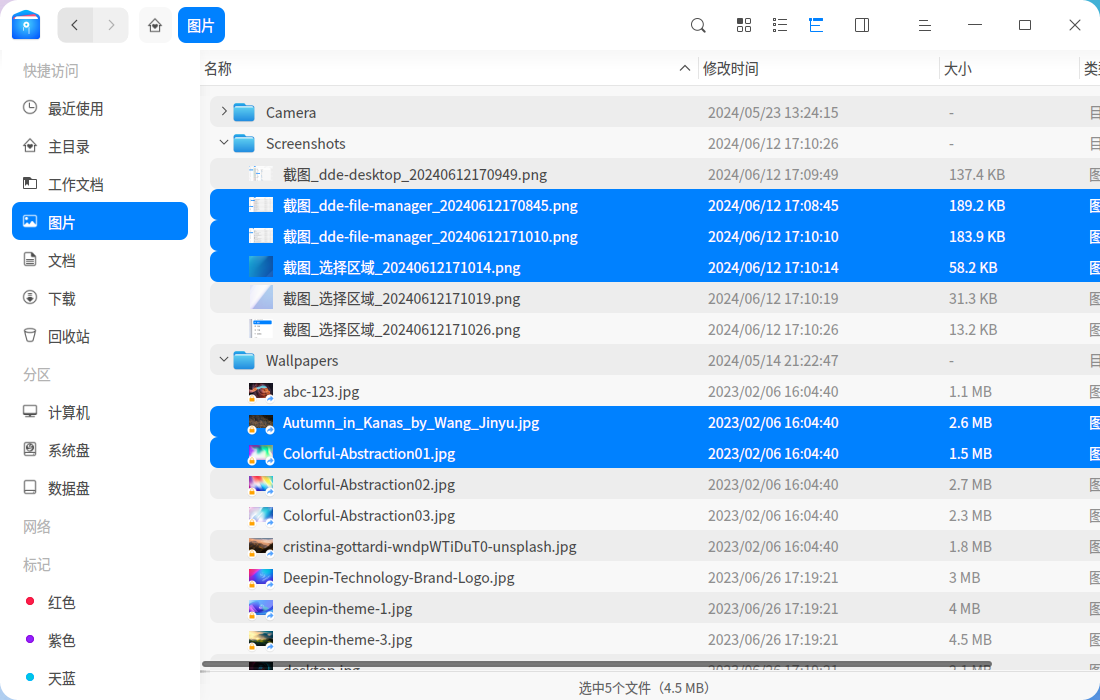The width and height of the screenshot is (1100, 700).
Task: Toggle the tree view mode
Action: 816,25
